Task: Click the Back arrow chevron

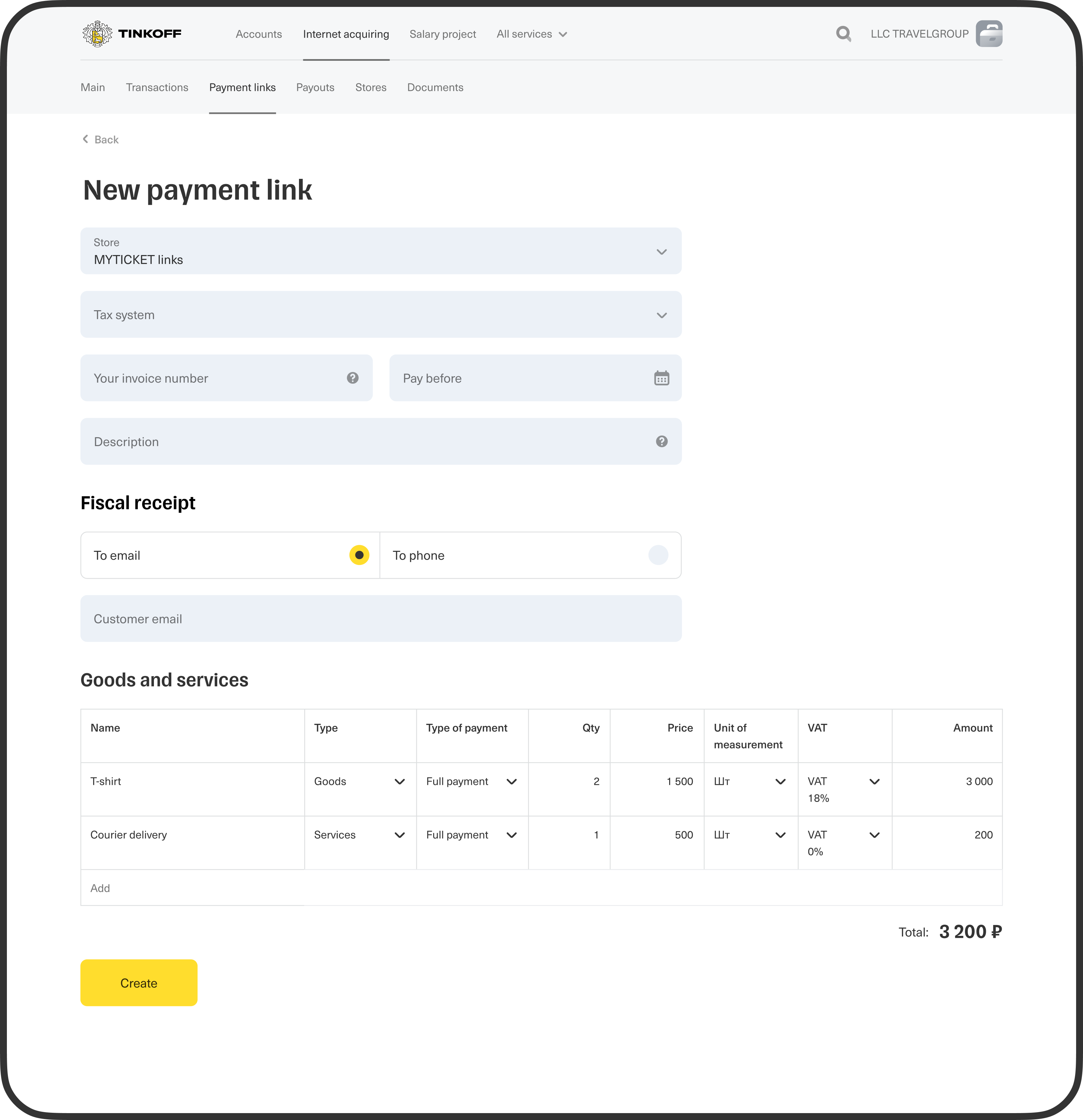Action: pyautogui.click(x=85, y=139)
